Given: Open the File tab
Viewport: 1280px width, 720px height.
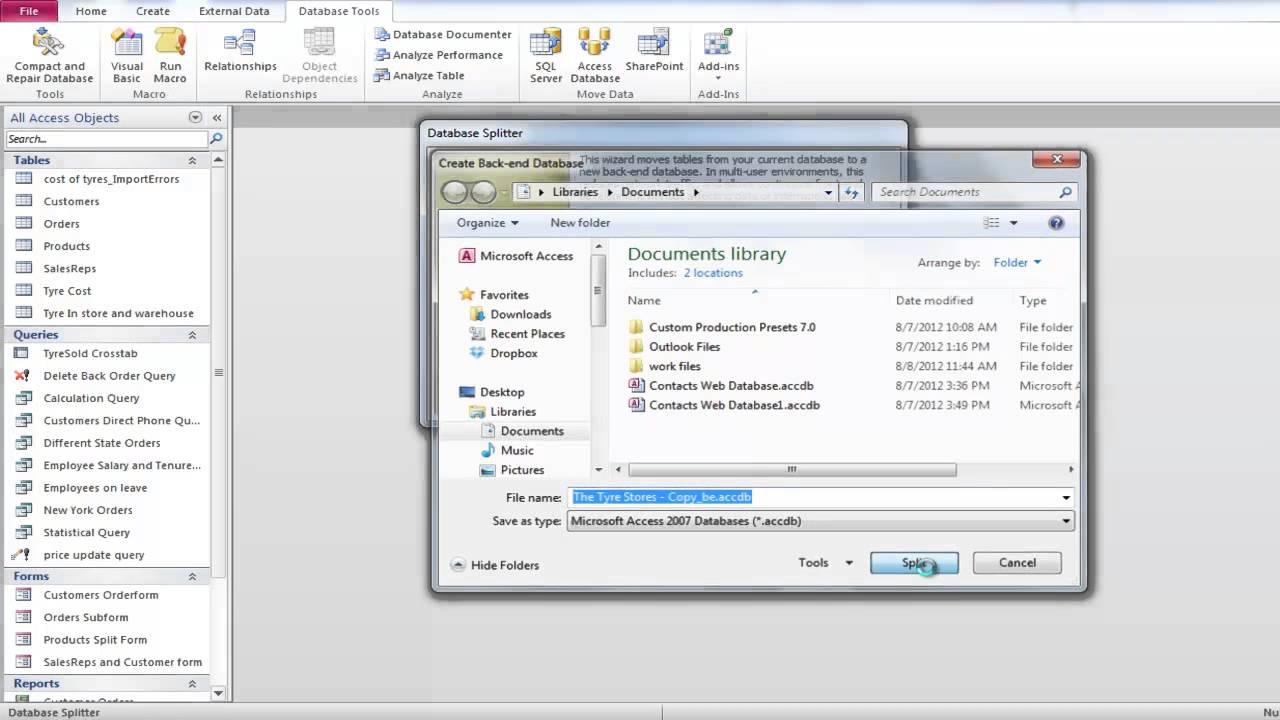Looking at the screenshot, I should 29,11.
